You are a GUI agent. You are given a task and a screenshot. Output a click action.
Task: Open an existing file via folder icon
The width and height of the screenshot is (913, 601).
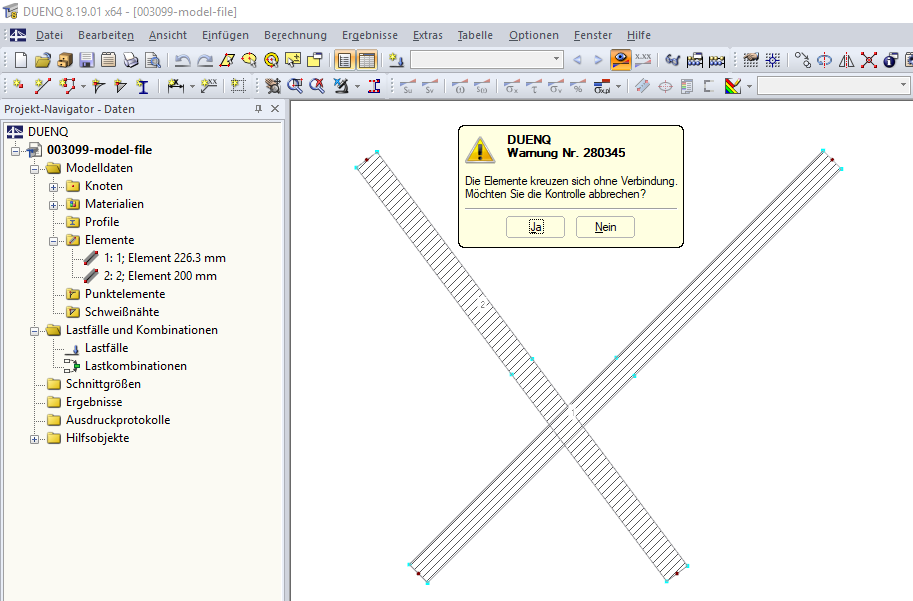pyautogui.click(x=43, y=60)
